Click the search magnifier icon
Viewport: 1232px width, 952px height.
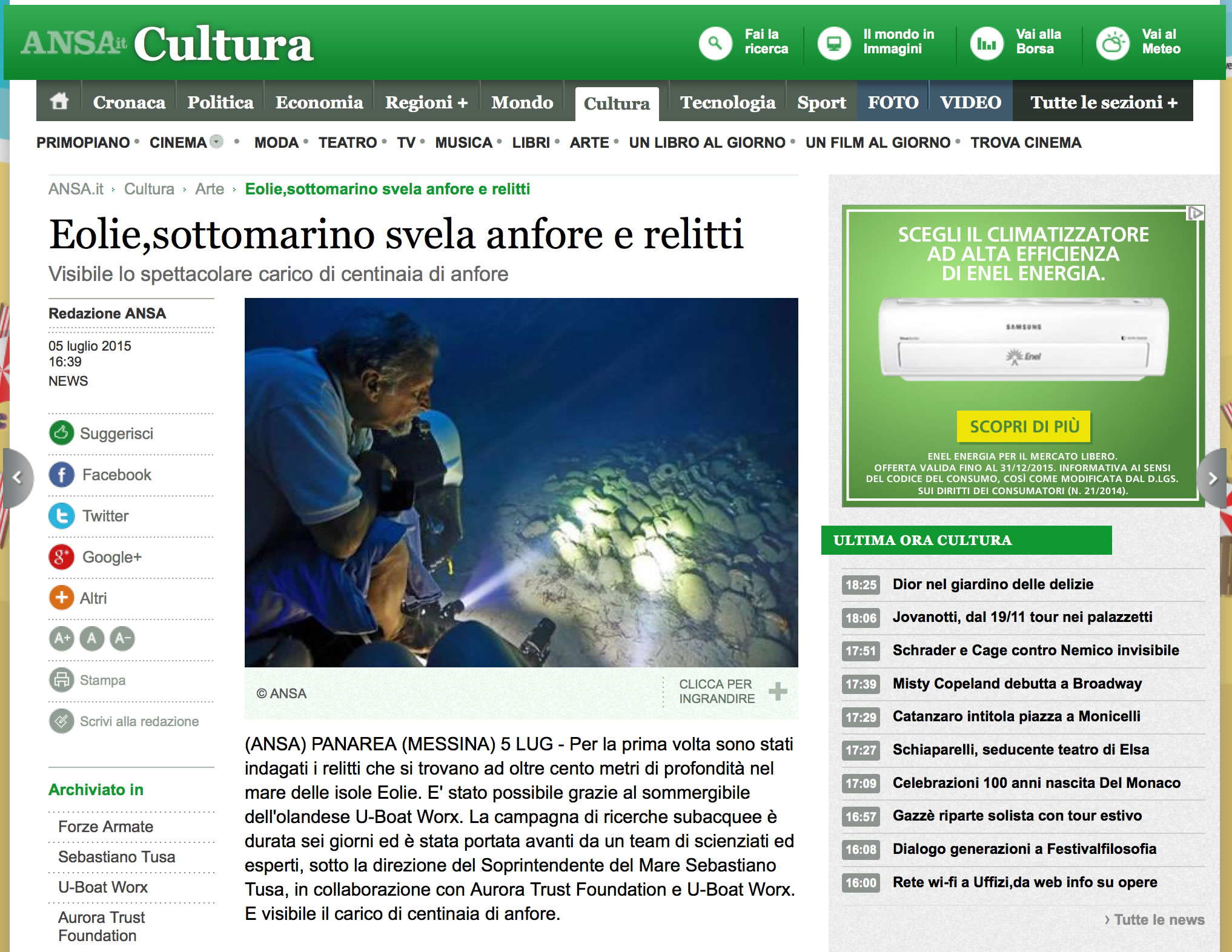point(715,44)
